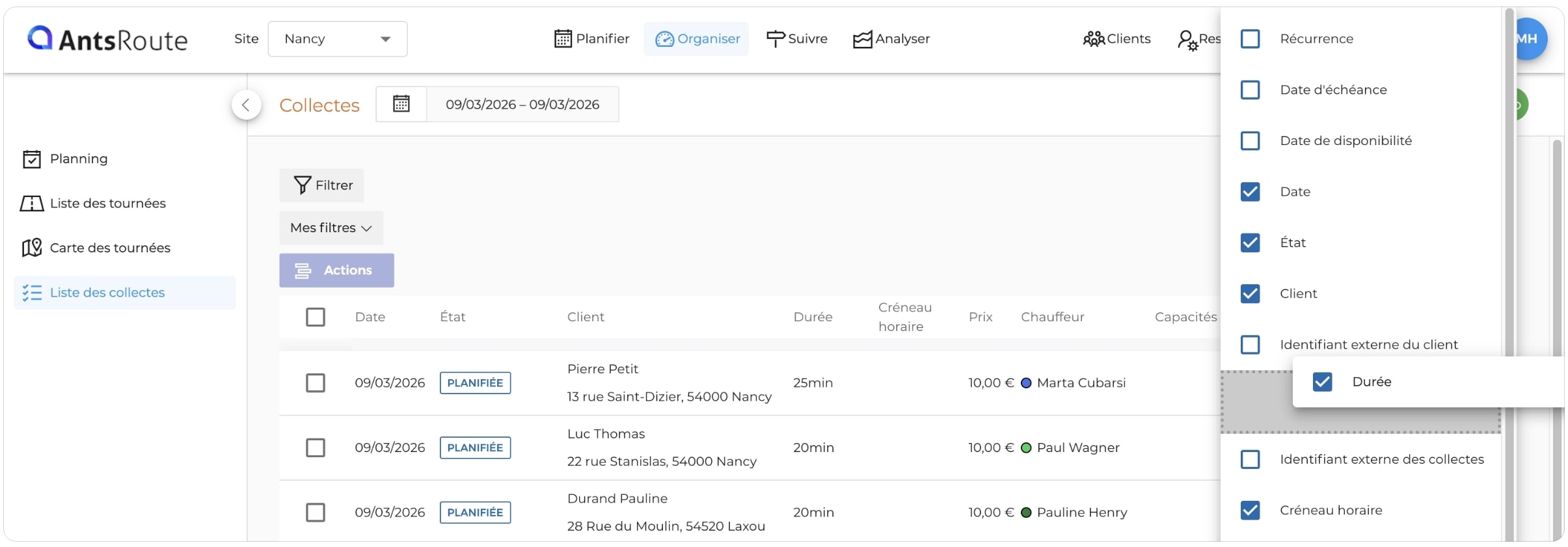Click the Clients people icon
This screenshot has width=1568, height=547.
[1094, 39]
